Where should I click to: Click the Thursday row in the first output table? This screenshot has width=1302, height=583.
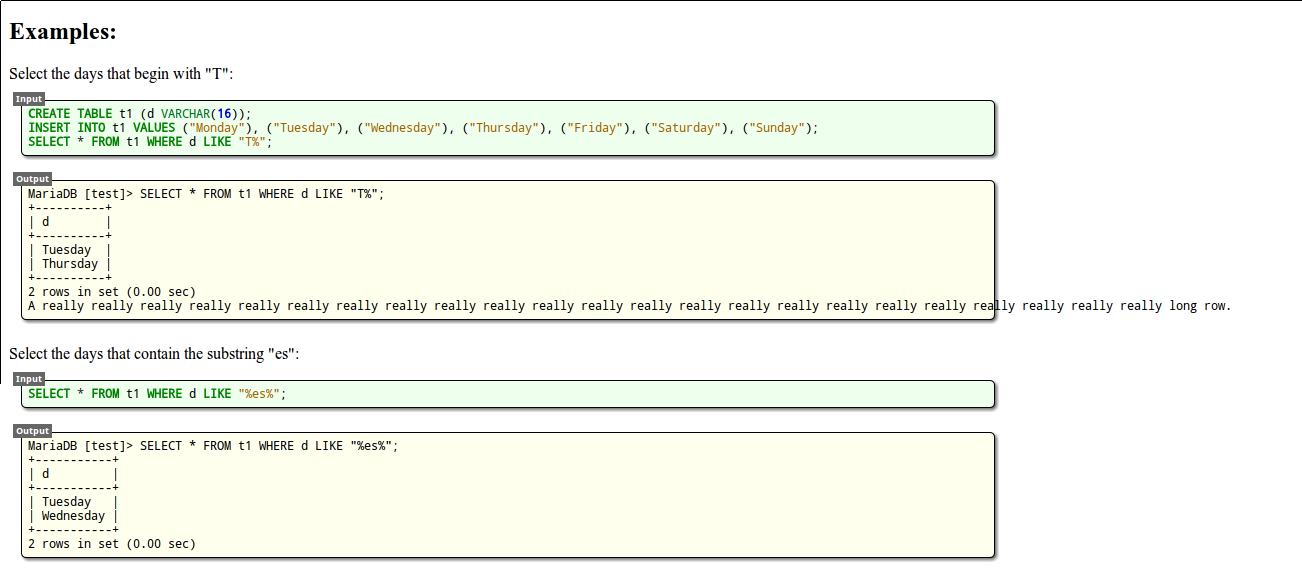click(70, 264)
